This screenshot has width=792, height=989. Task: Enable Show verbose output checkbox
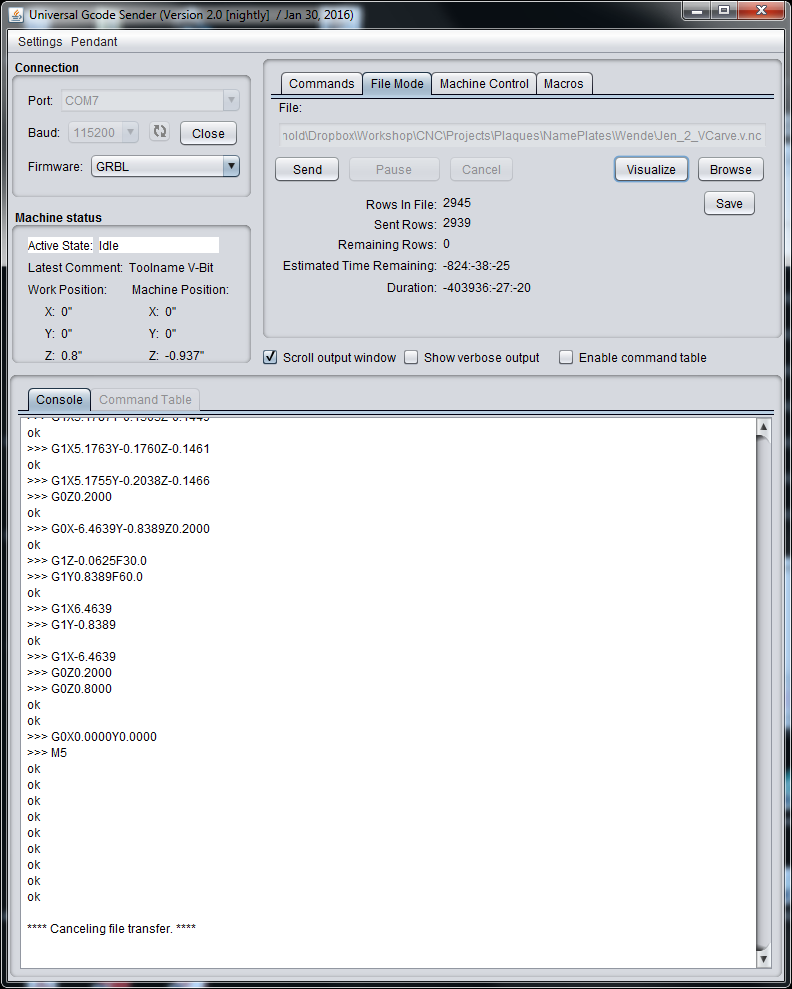pos(411,358)
